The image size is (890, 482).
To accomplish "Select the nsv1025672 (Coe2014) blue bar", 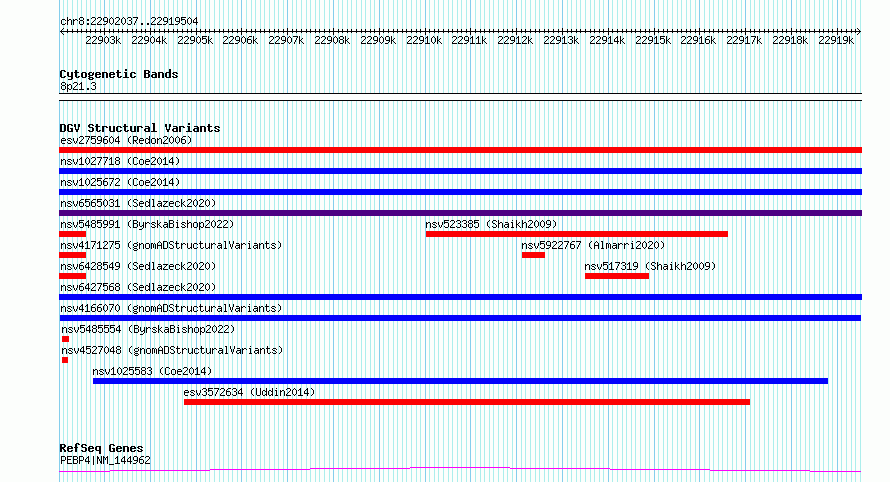I will point(460,192).
